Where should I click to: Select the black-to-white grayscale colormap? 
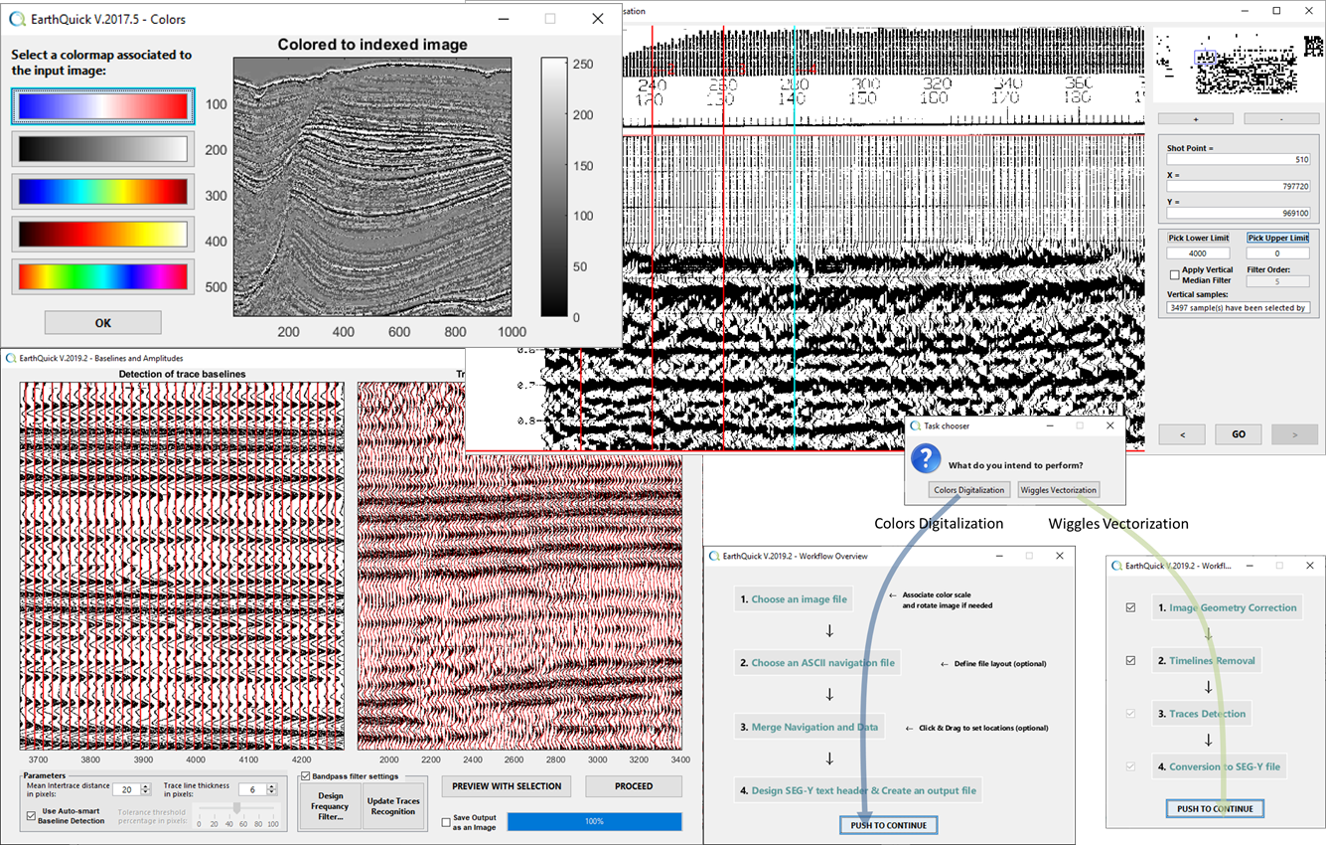click(103, 149)
